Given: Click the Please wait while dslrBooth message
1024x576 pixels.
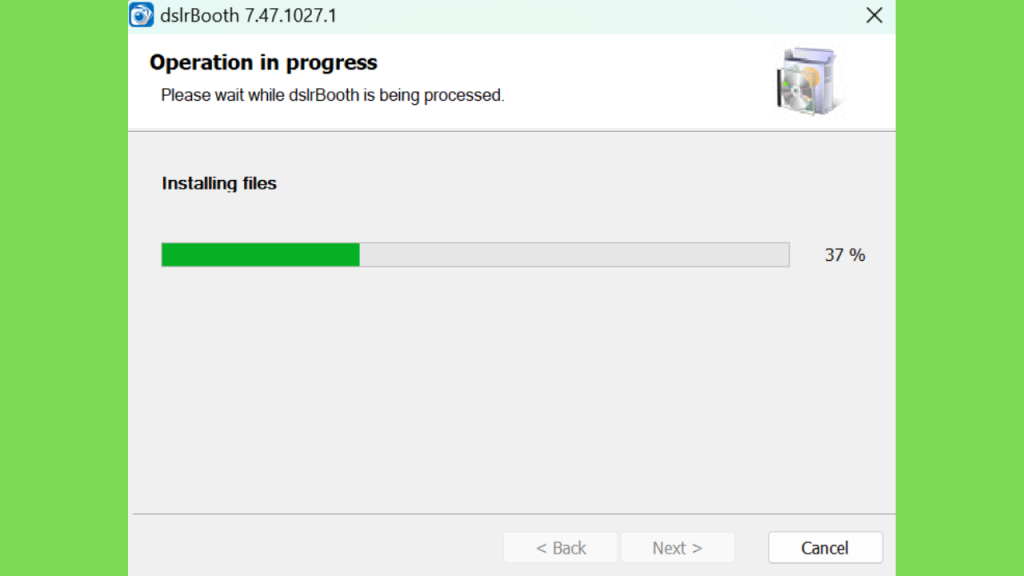Looking at the screenshot, I should [x=332, y=95].
